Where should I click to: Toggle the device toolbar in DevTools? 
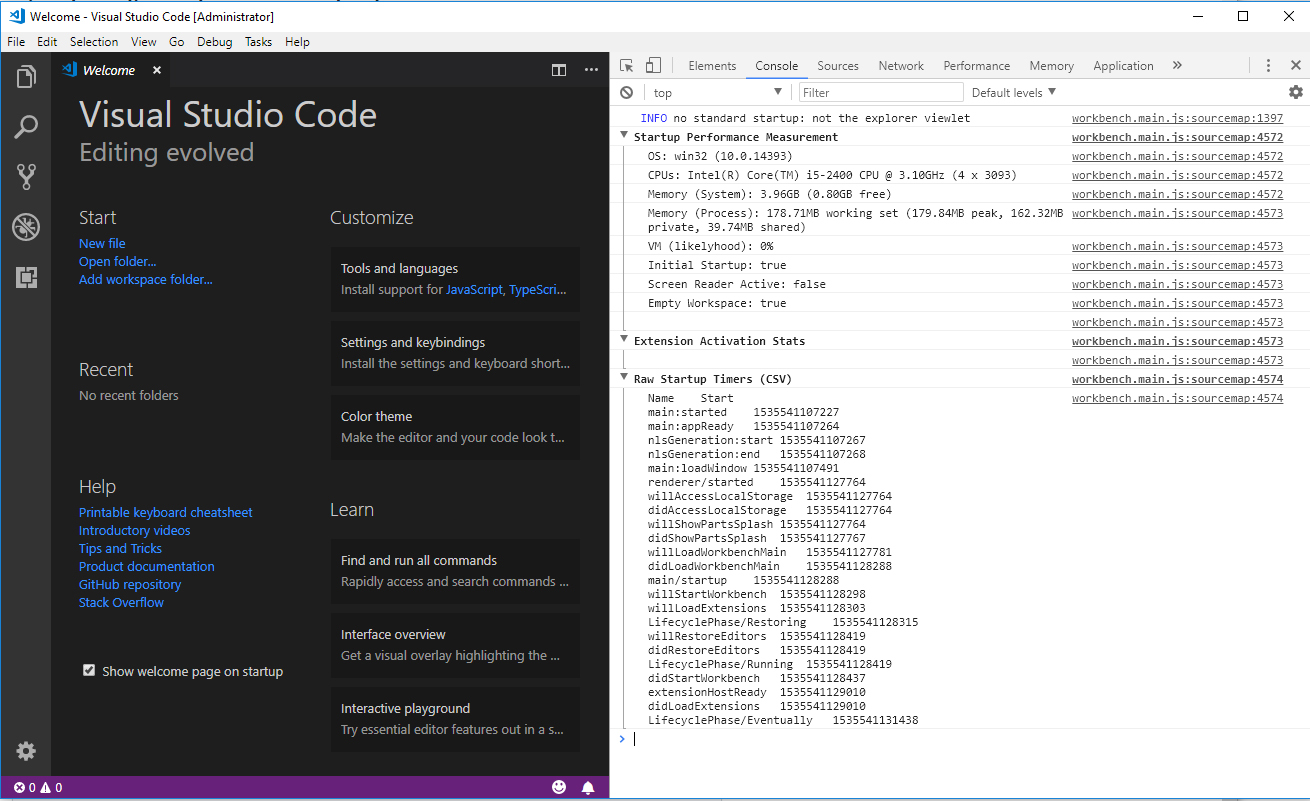coord(654,63)
